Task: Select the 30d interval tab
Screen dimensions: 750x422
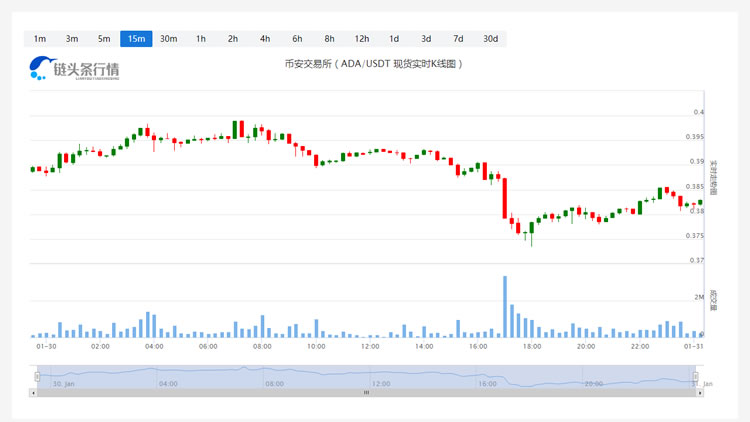Action: point(490,39)
